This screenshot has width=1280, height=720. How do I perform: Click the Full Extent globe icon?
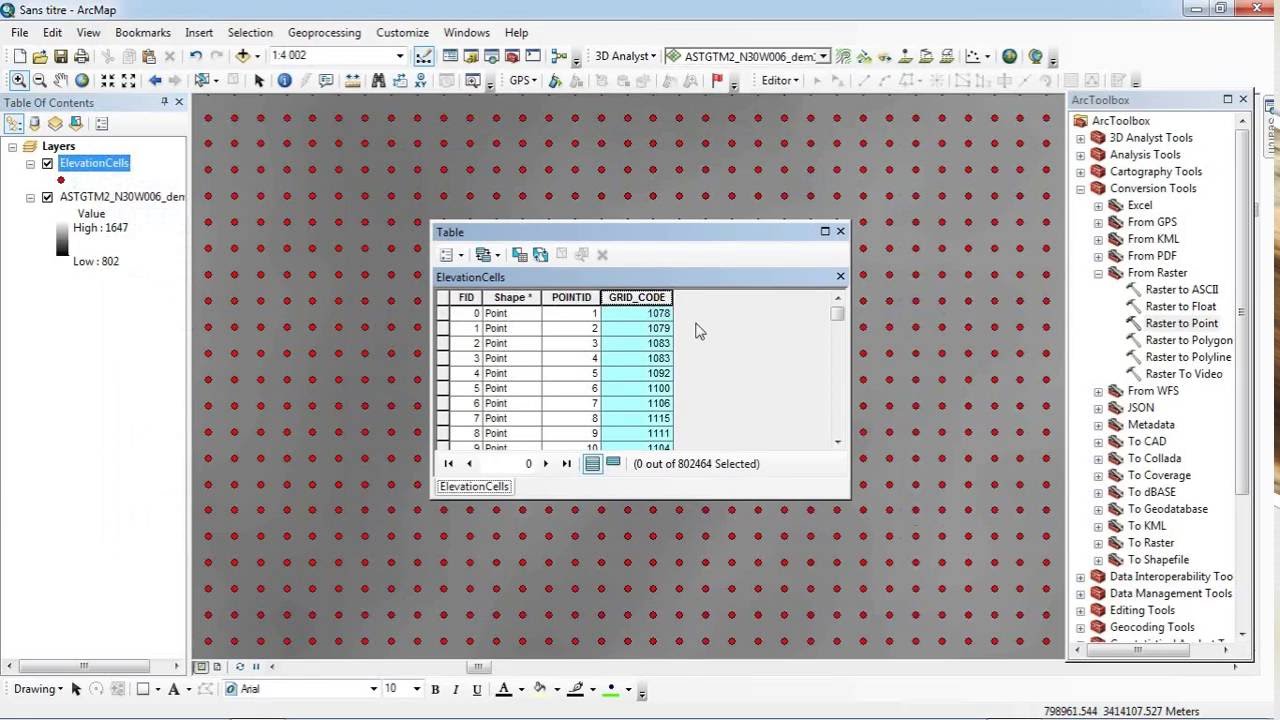click(x=82, y=80)
